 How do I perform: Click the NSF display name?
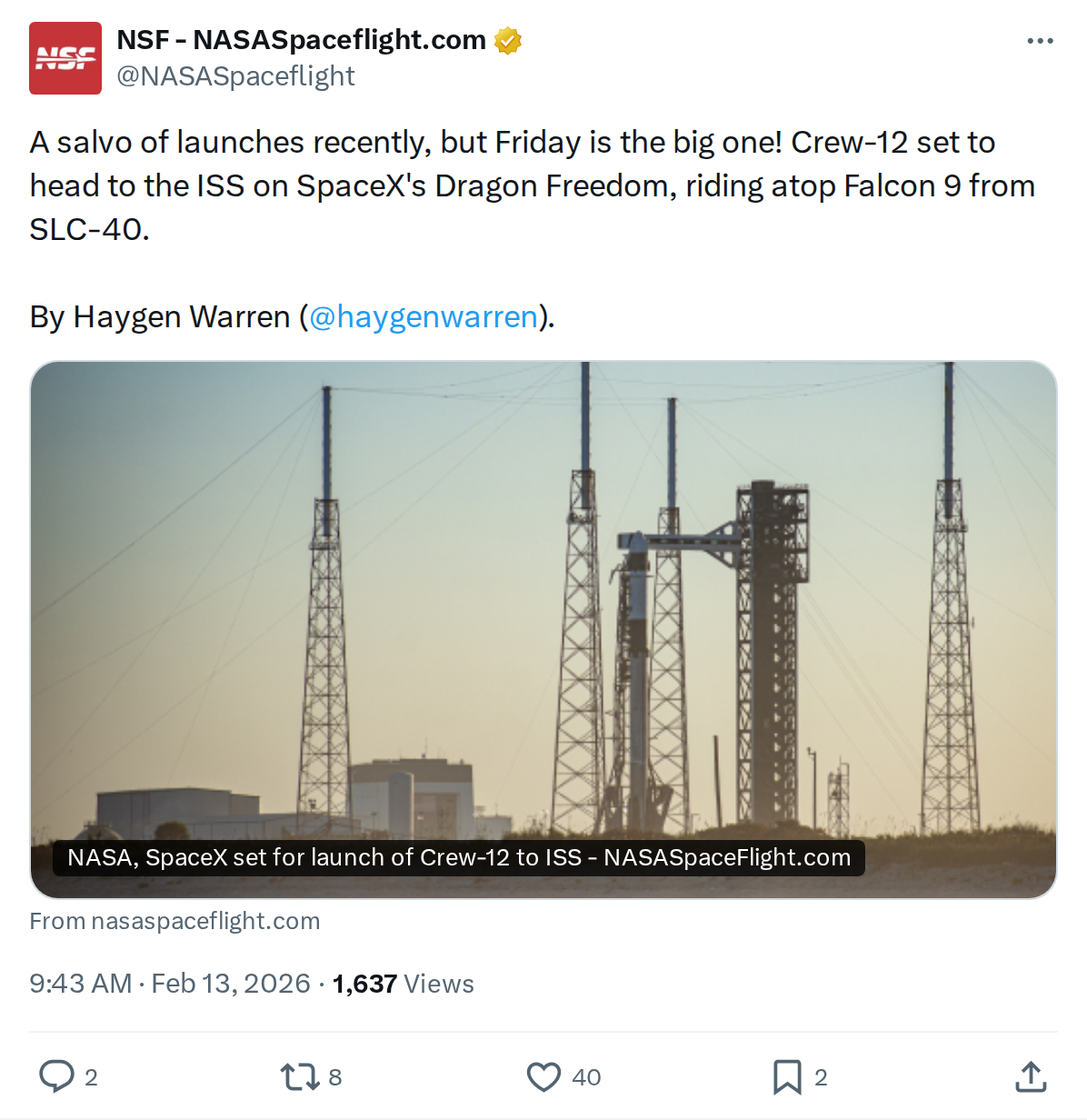point(300,39)
